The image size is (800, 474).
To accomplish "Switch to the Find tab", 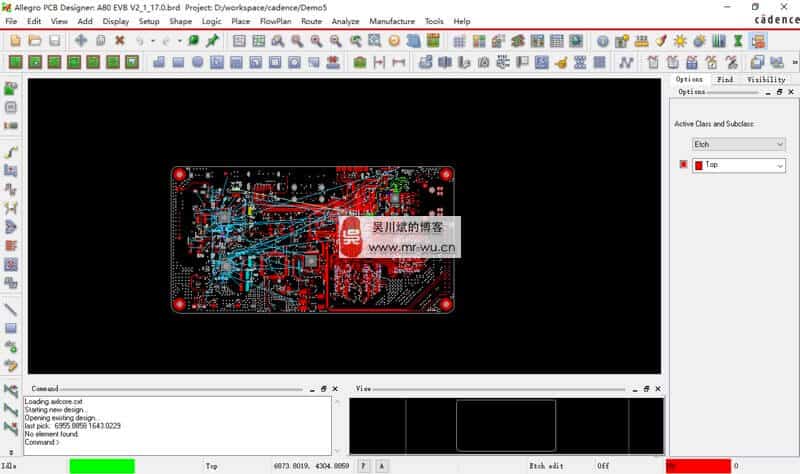I will click(x=725, y=79).
